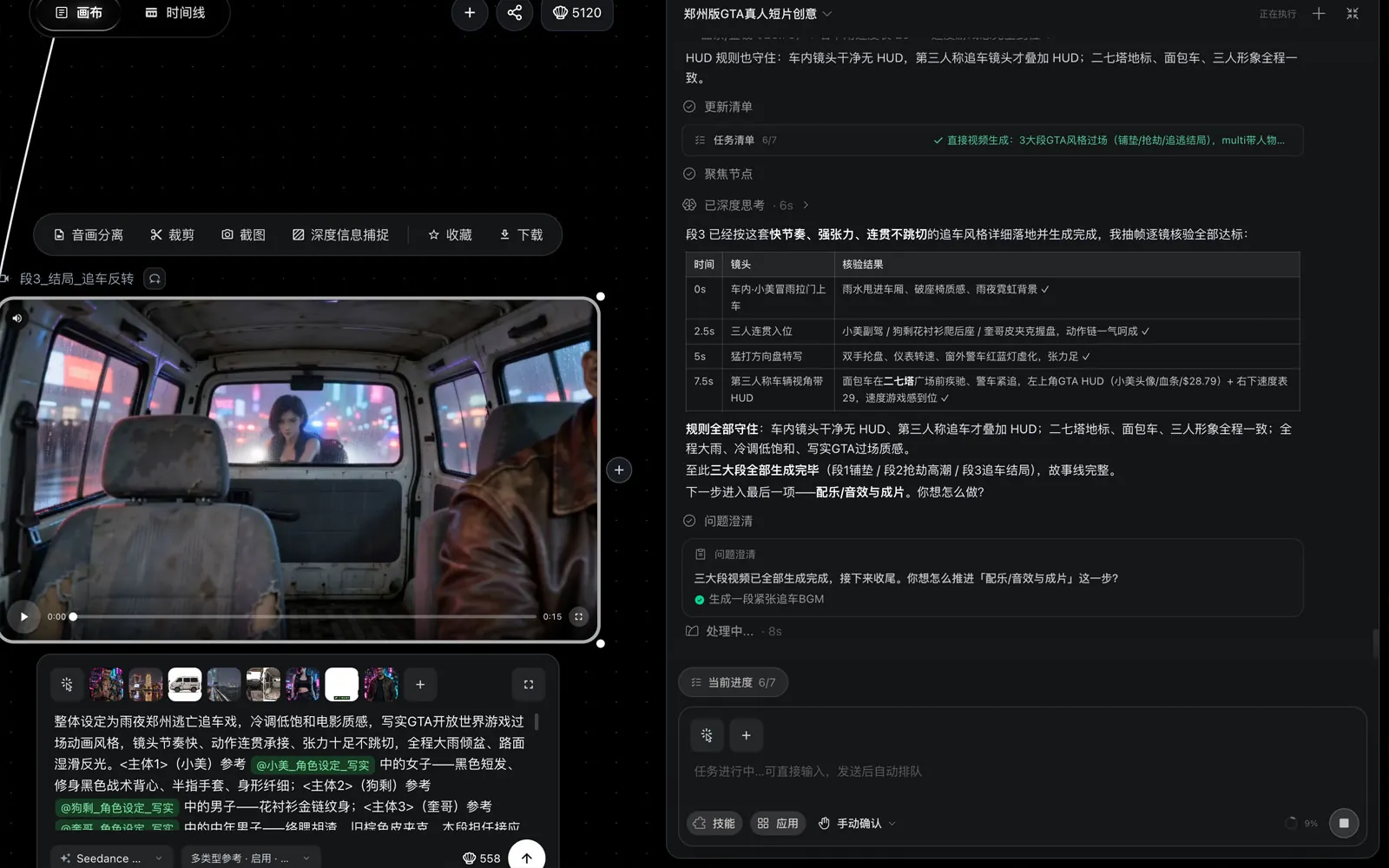Click the prompt text scrollbar
Image resolution: width=1389 pixels, height=868 pixels.
point(537,721)
